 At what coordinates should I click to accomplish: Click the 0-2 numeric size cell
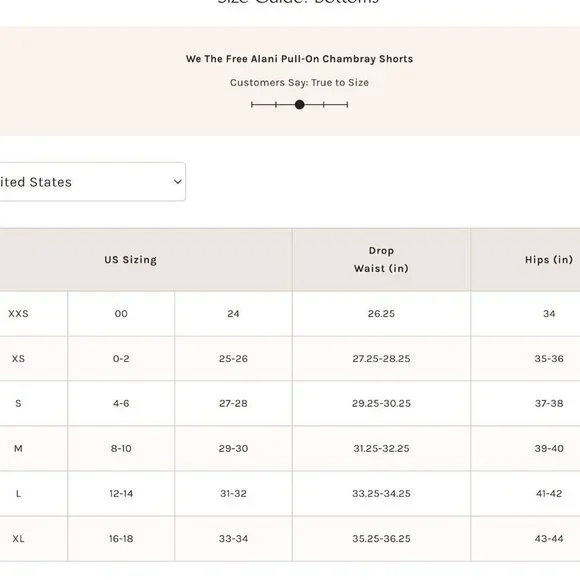(121, 358)
